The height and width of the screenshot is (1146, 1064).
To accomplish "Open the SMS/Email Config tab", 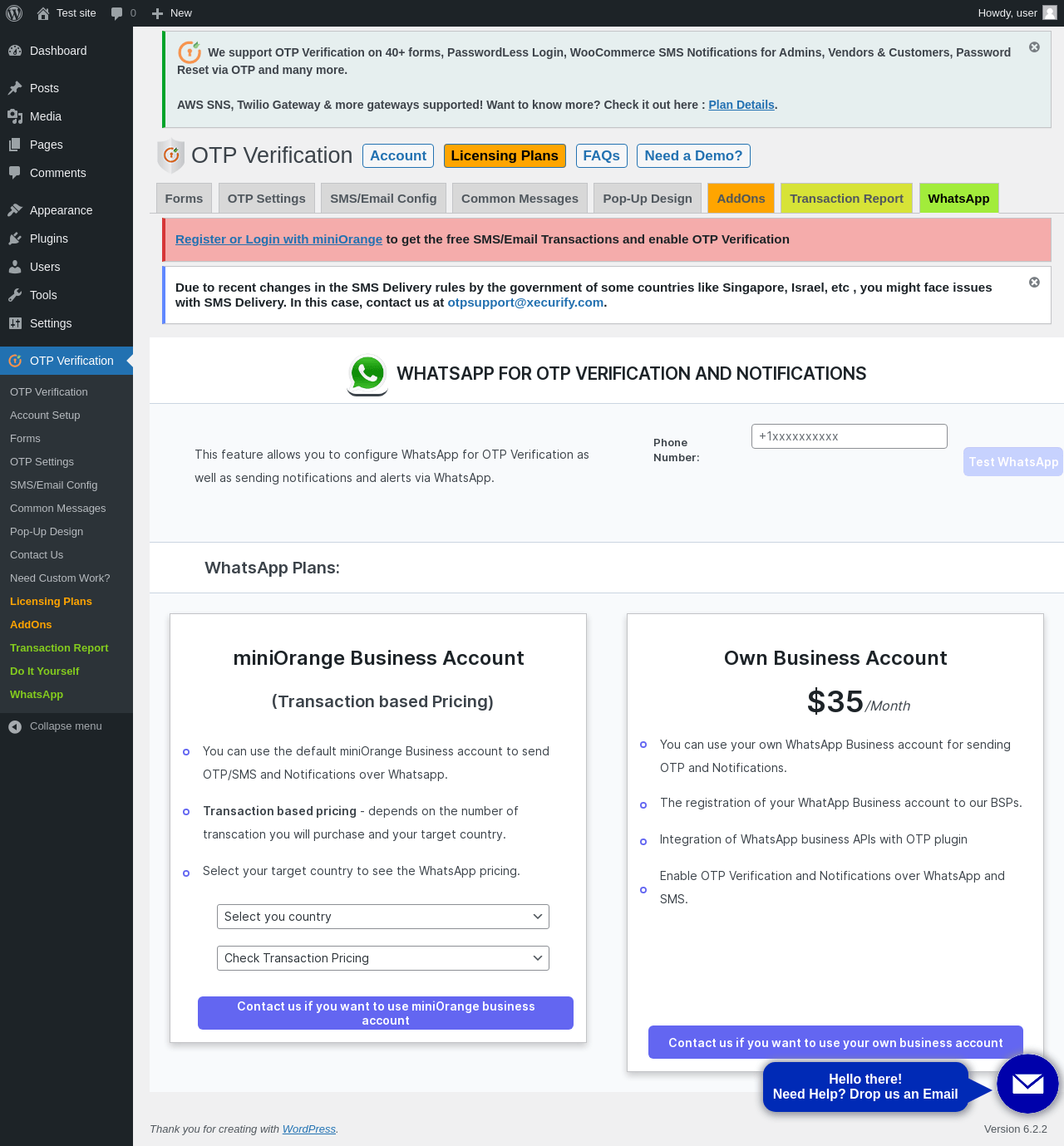I will (383, 199).
